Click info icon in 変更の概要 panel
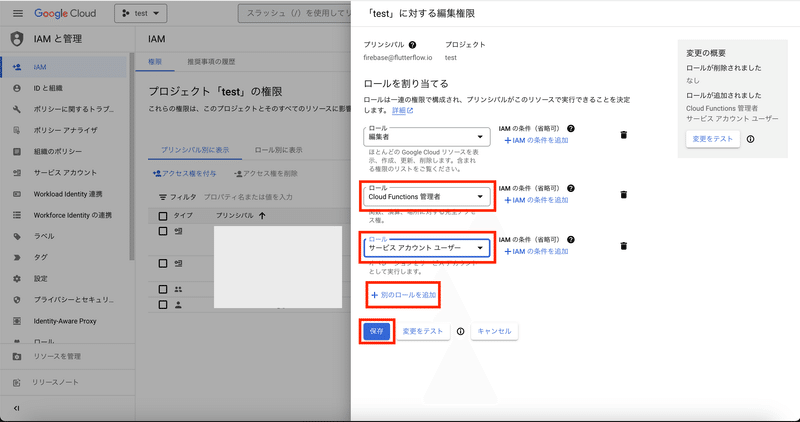Screen dimensions: 800x422 coord(751,139)
